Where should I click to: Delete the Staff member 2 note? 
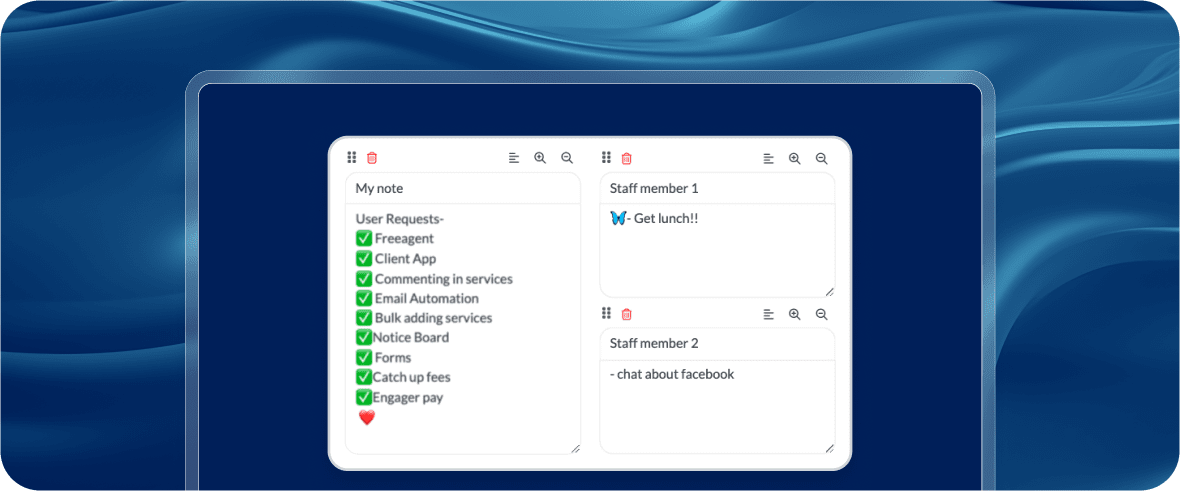click(x=627, y=314)
